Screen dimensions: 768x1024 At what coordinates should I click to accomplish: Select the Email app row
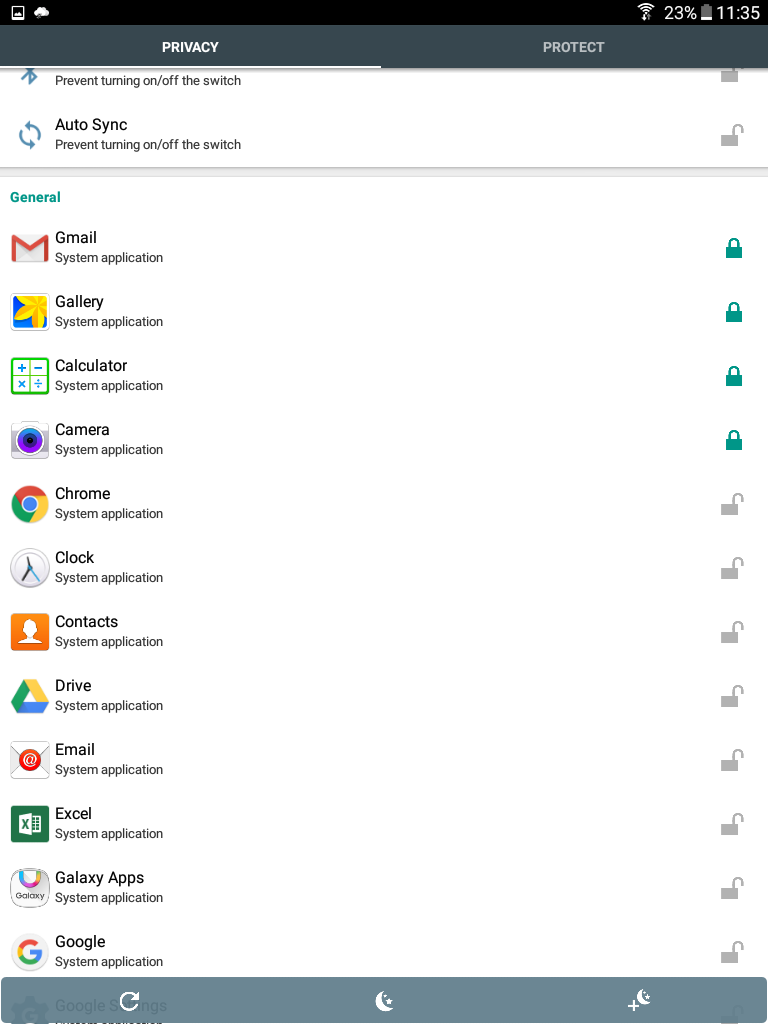300,760
